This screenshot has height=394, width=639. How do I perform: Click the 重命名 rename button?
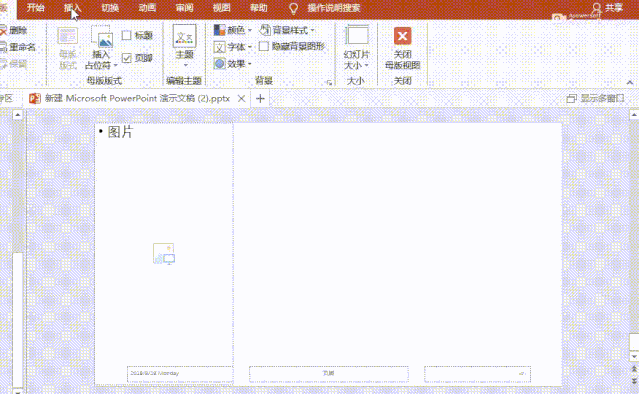[18, 47]
